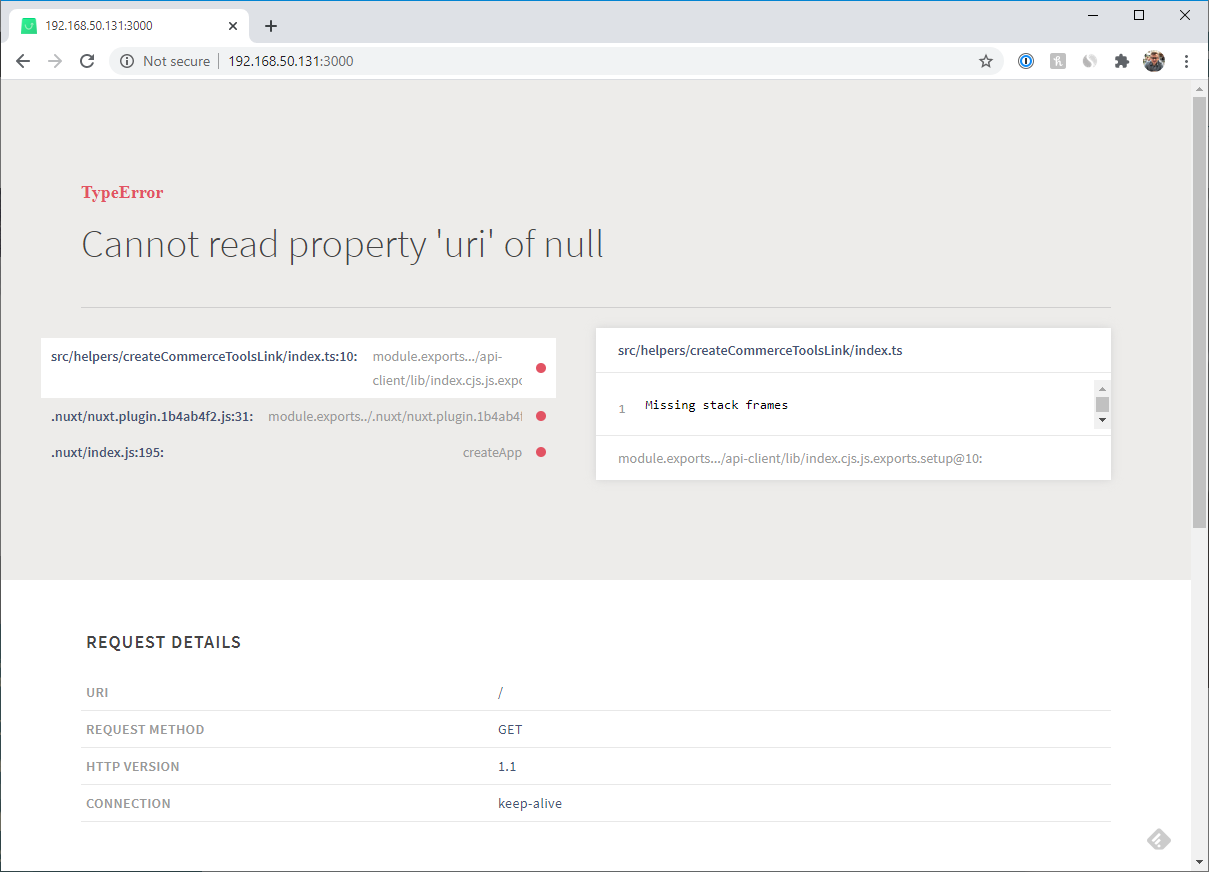Image resolution: width=1209 pixels, height=872 pixels.
Task: Select the .nuxt/nuxt.plugin.1b4ab4f2.js:31 stack frame
Action: [298, 416]
